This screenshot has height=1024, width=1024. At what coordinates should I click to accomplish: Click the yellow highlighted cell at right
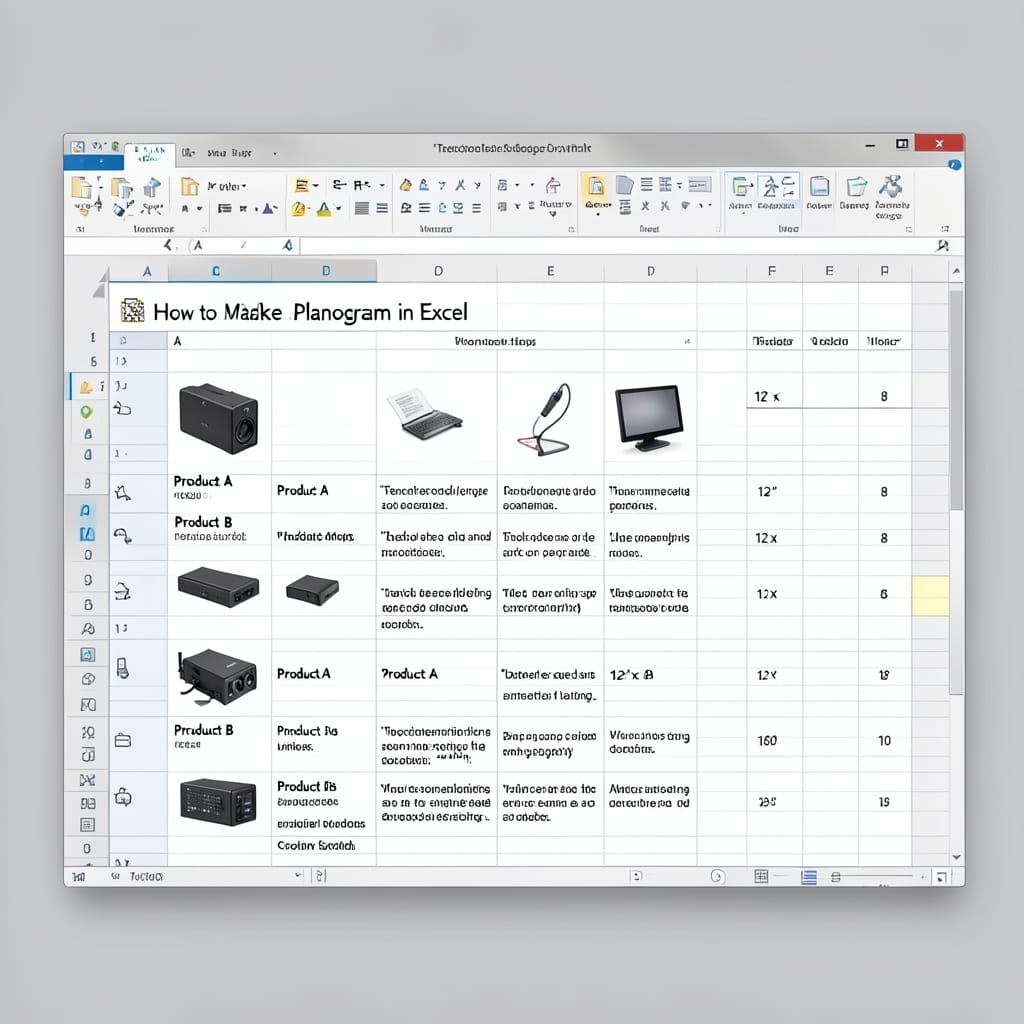930,596
